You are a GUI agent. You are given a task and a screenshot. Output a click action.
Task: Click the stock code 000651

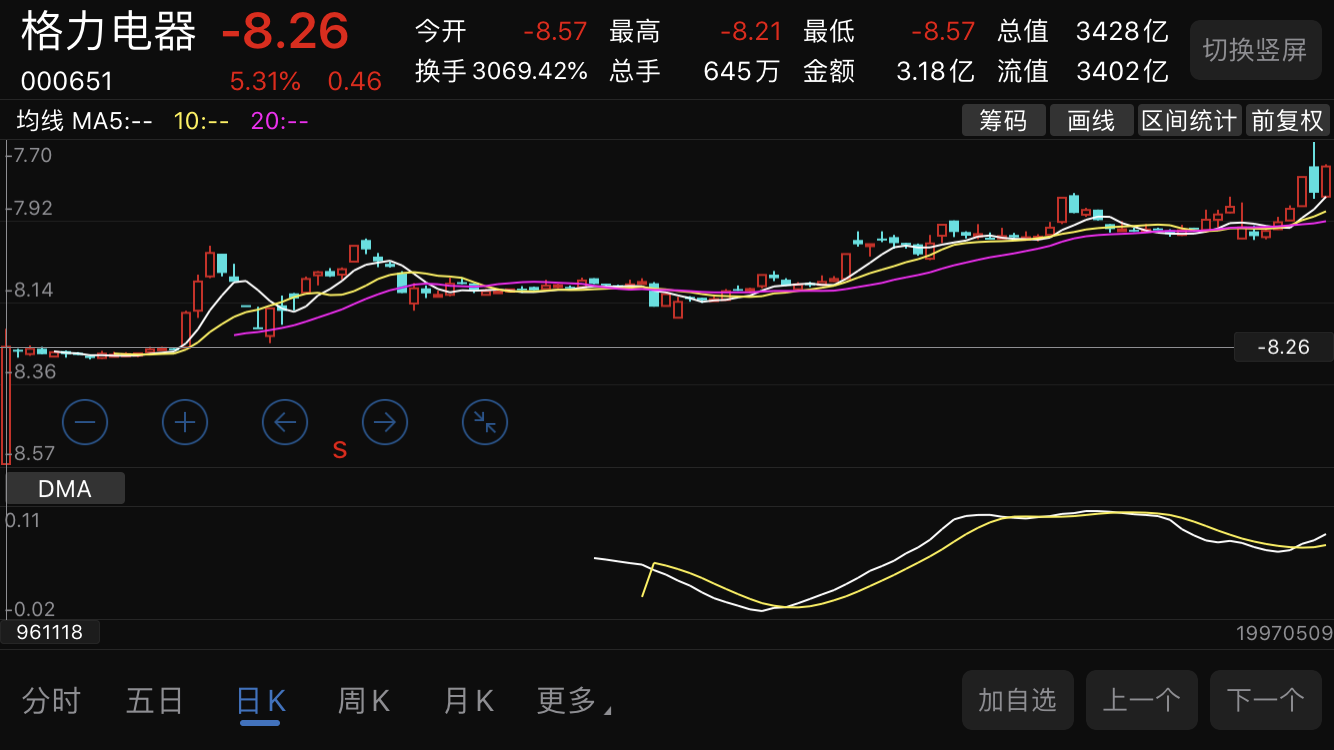67,81
